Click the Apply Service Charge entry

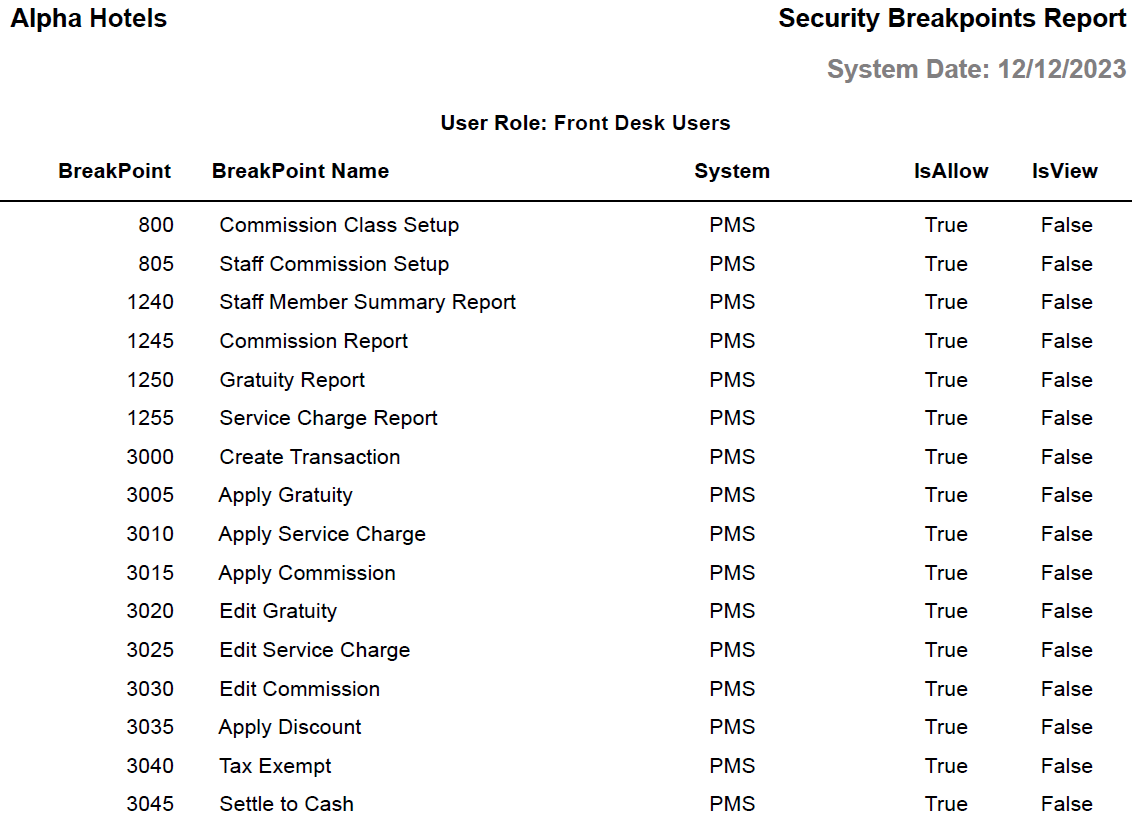322,534
